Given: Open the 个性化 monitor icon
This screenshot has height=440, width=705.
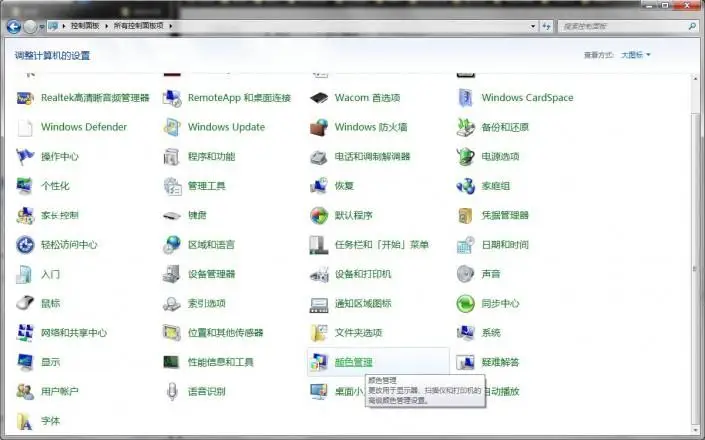Looking at the screenshot, I should 25,186.
